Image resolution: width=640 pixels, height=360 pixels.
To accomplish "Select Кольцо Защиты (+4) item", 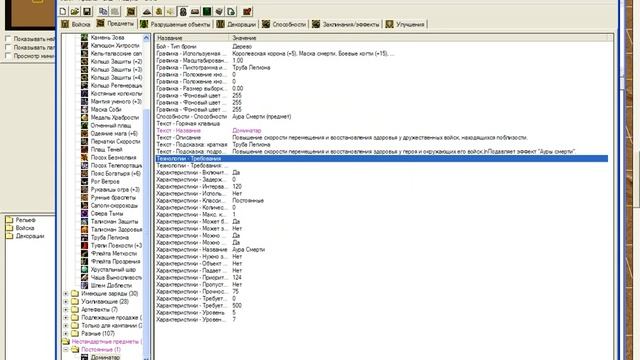I will [116, 77].
